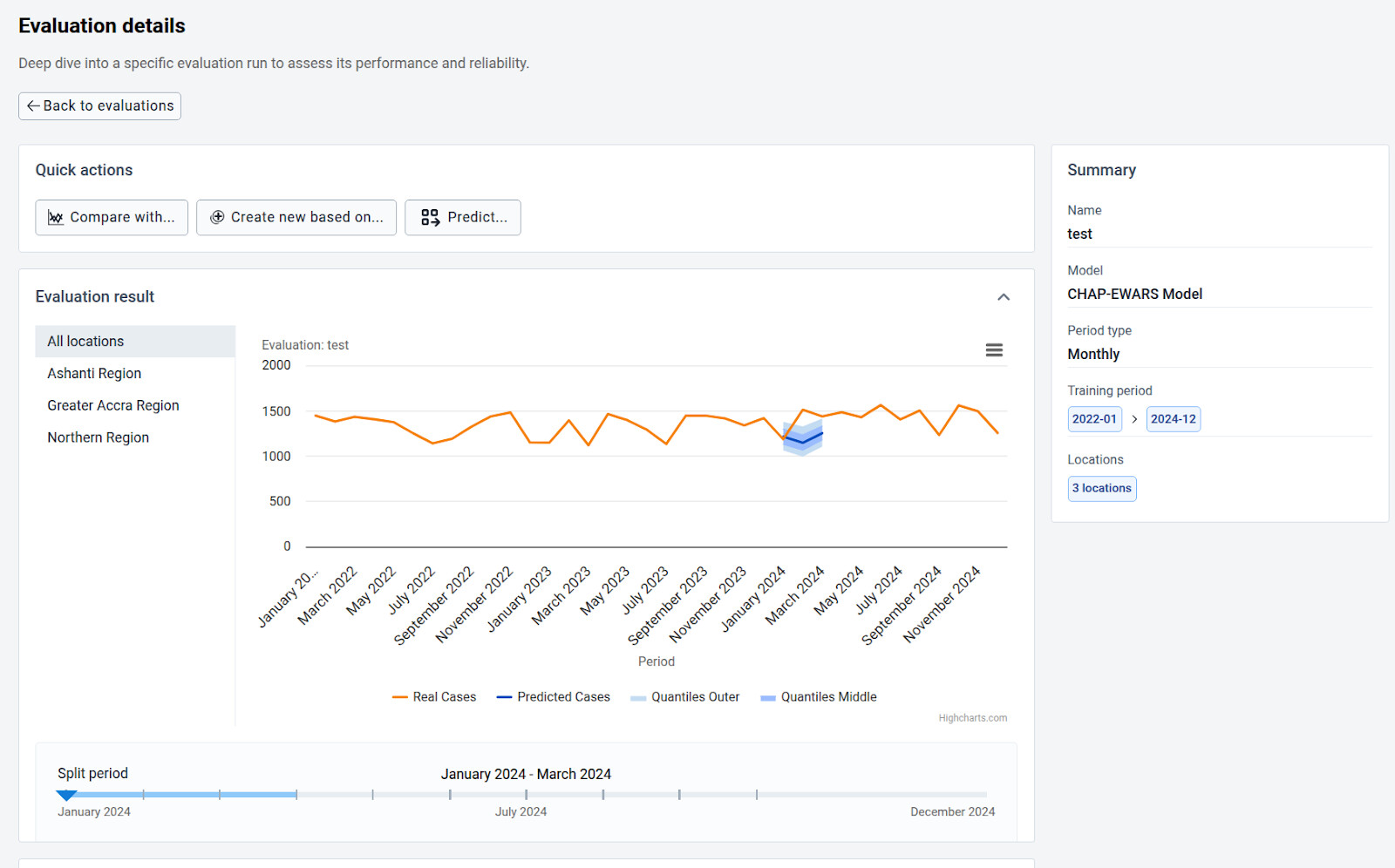Screen dimensions: 1395x868
Task: Open the 3 locations tag
Action: tap(1101, 489)
